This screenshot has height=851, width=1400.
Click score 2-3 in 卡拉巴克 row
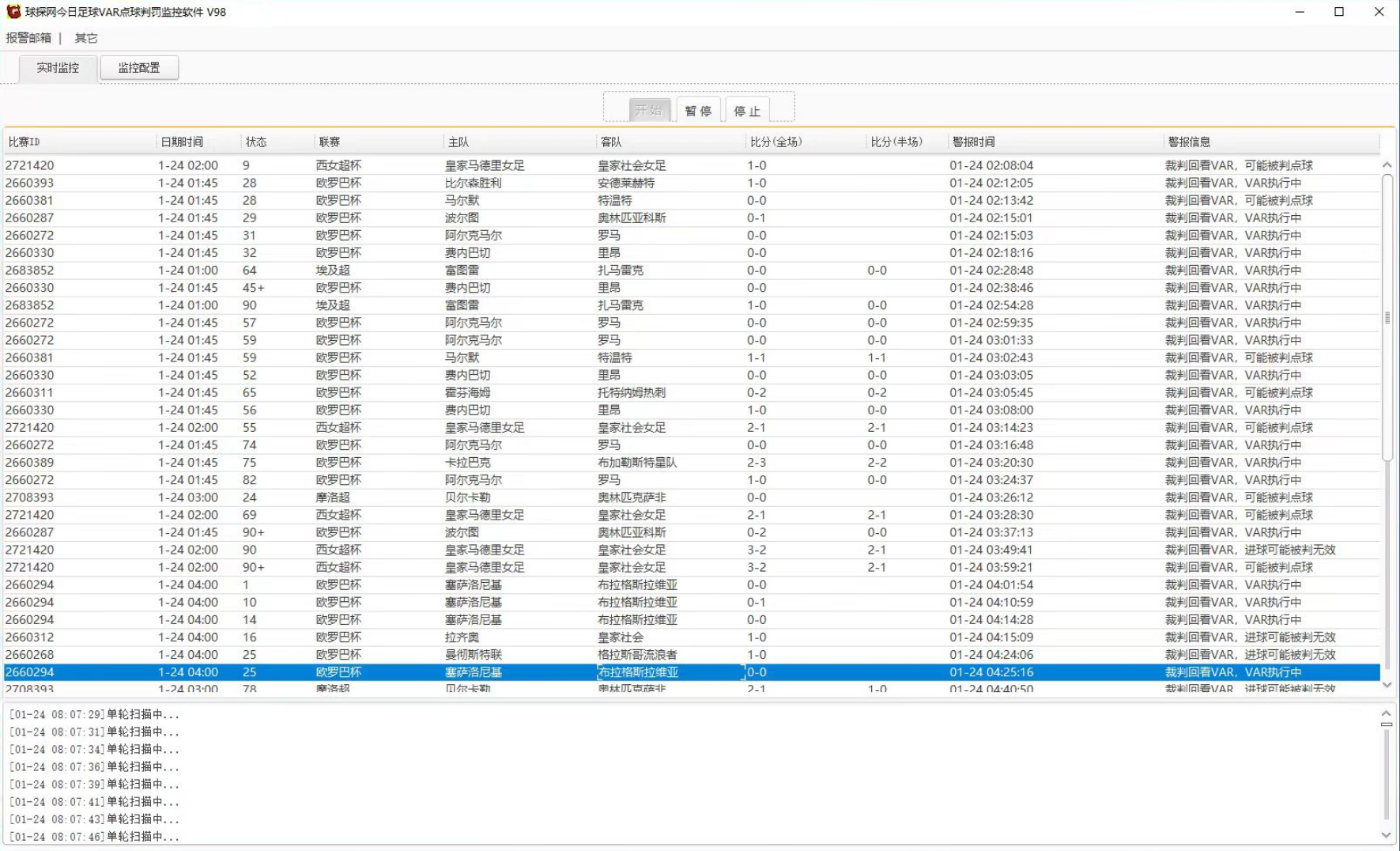tap(757, 463)
